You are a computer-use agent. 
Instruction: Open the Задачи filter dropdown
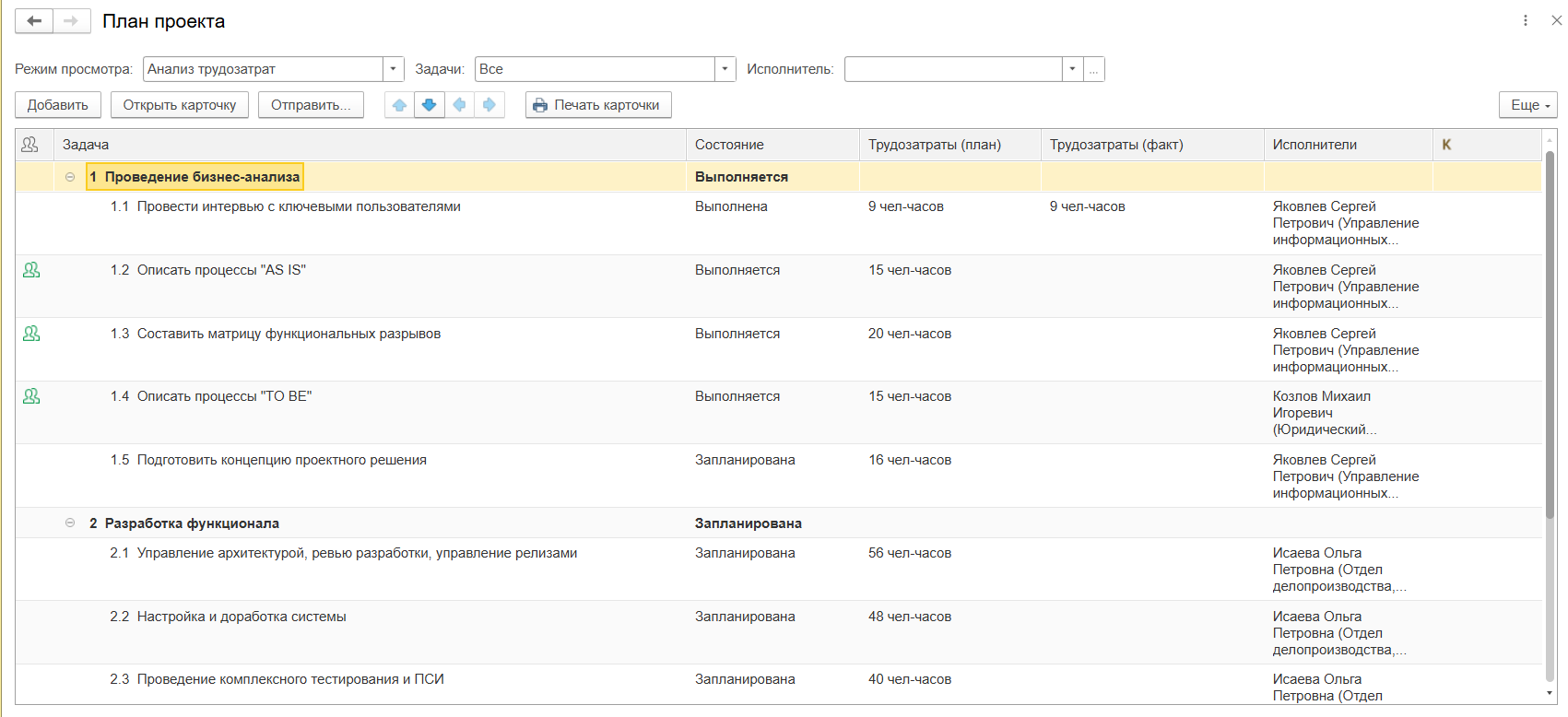point(725,69)
